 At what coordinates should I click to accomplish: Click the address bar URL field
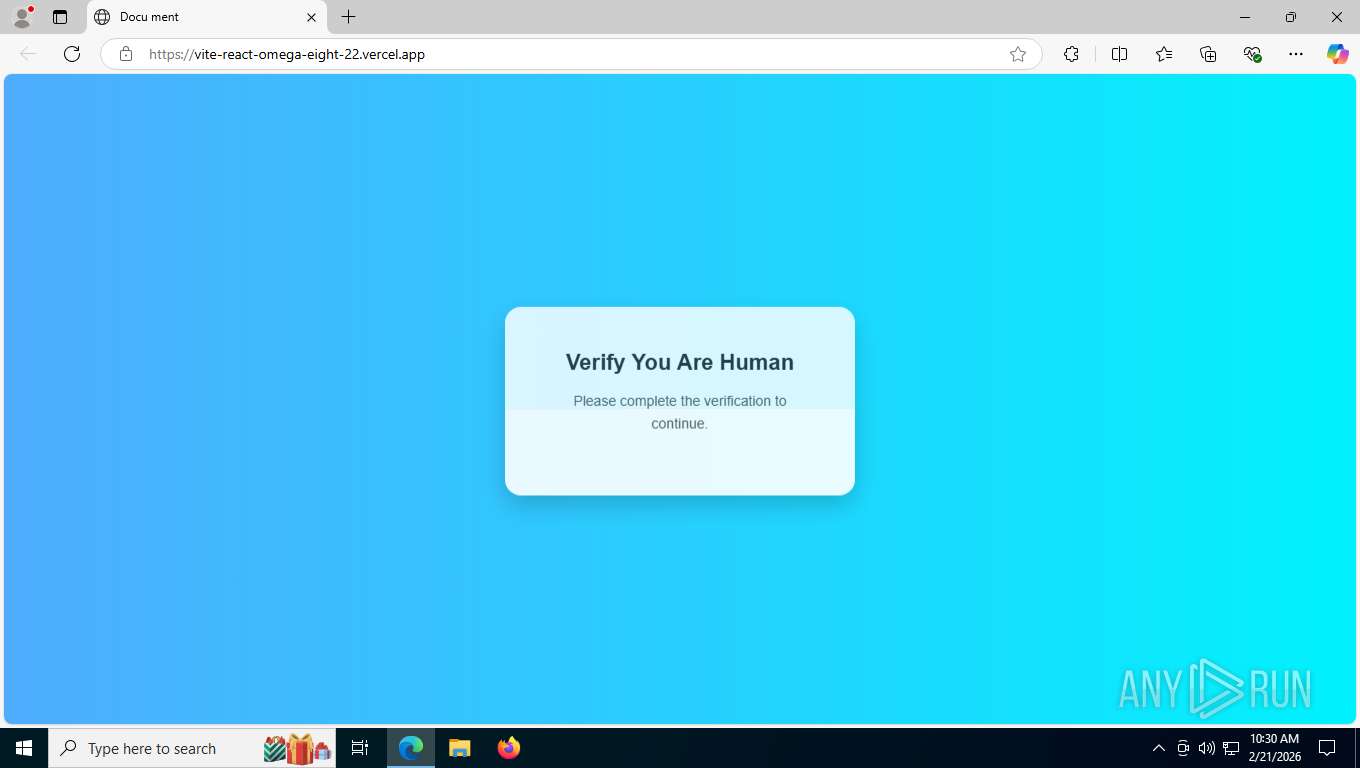(x=570, y=54)
